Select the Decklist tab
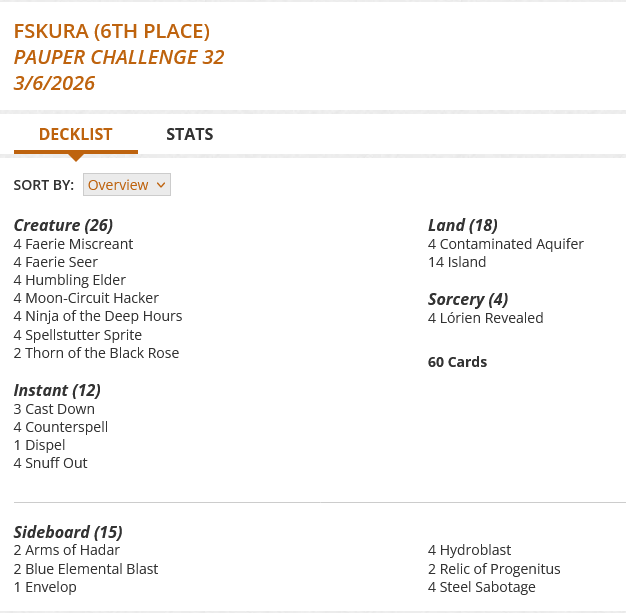 point(75,135)
